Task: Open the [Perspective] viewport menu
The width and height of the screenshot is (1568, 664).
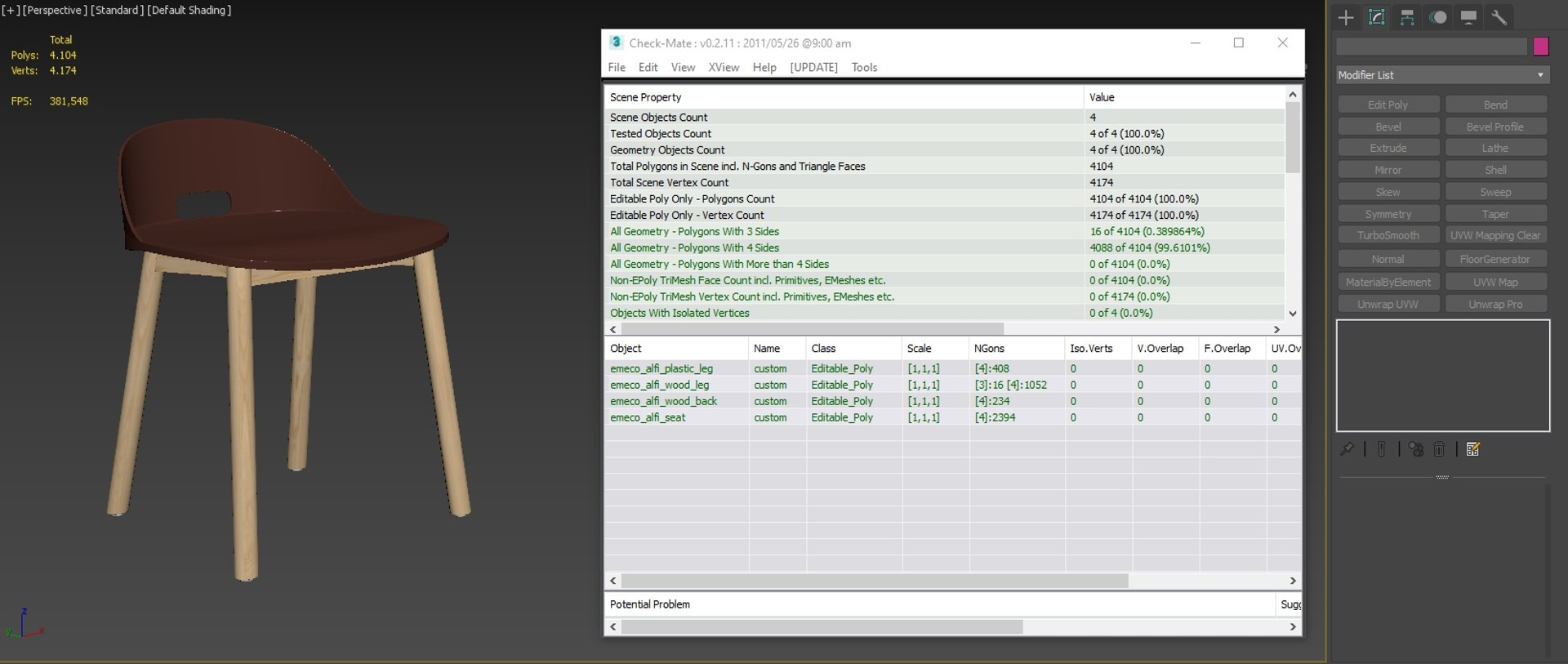Action: [x=55, y=10]
